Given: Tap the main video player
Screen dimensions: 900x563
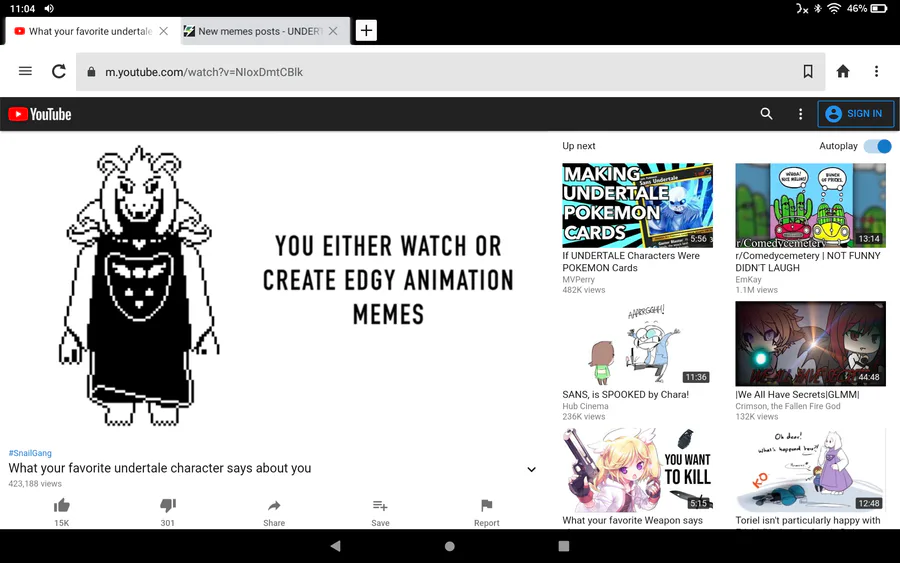Looking at the screenshot, I should click(274, 285).
